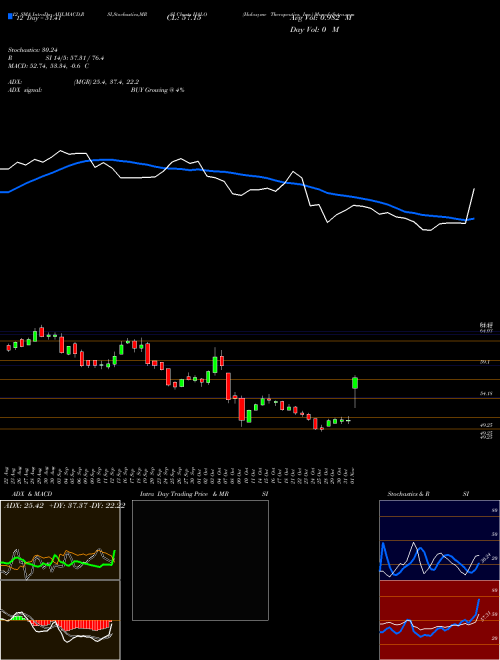Open the red RSI chart panel
500x660 pixels.
(437, 620)
